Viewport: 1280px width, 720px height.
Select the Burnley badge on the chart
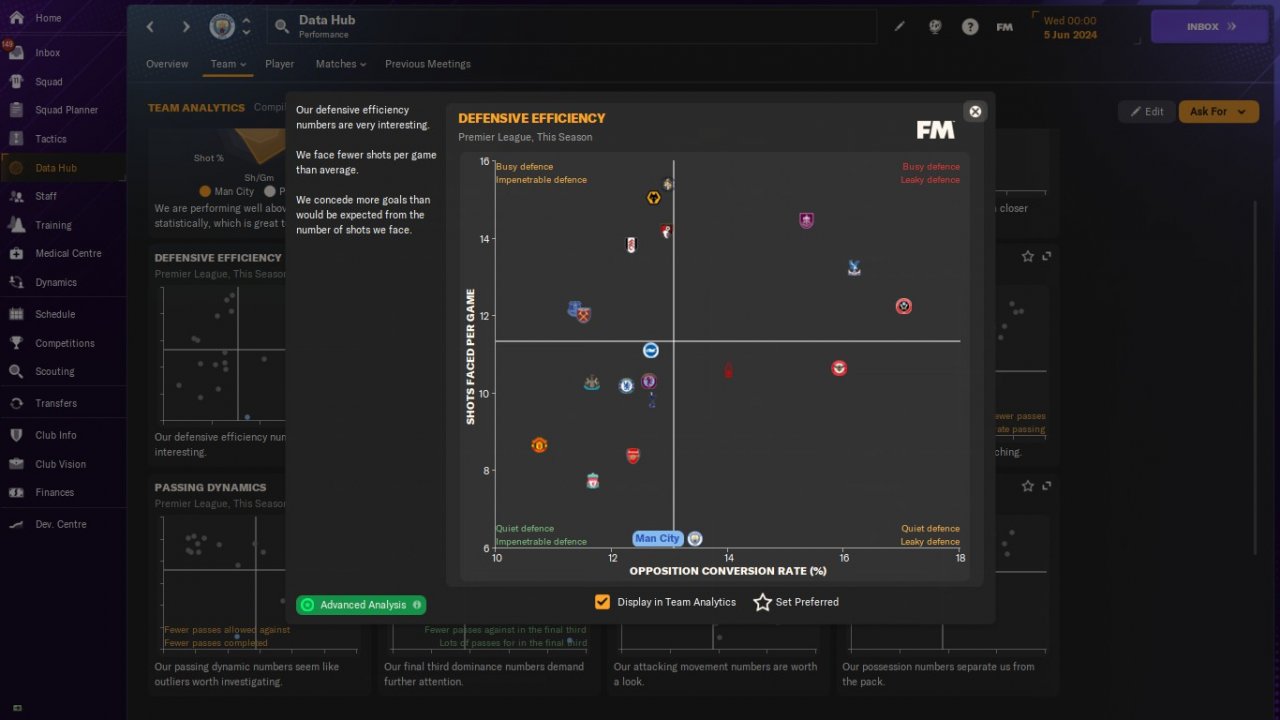click(807, 220)
